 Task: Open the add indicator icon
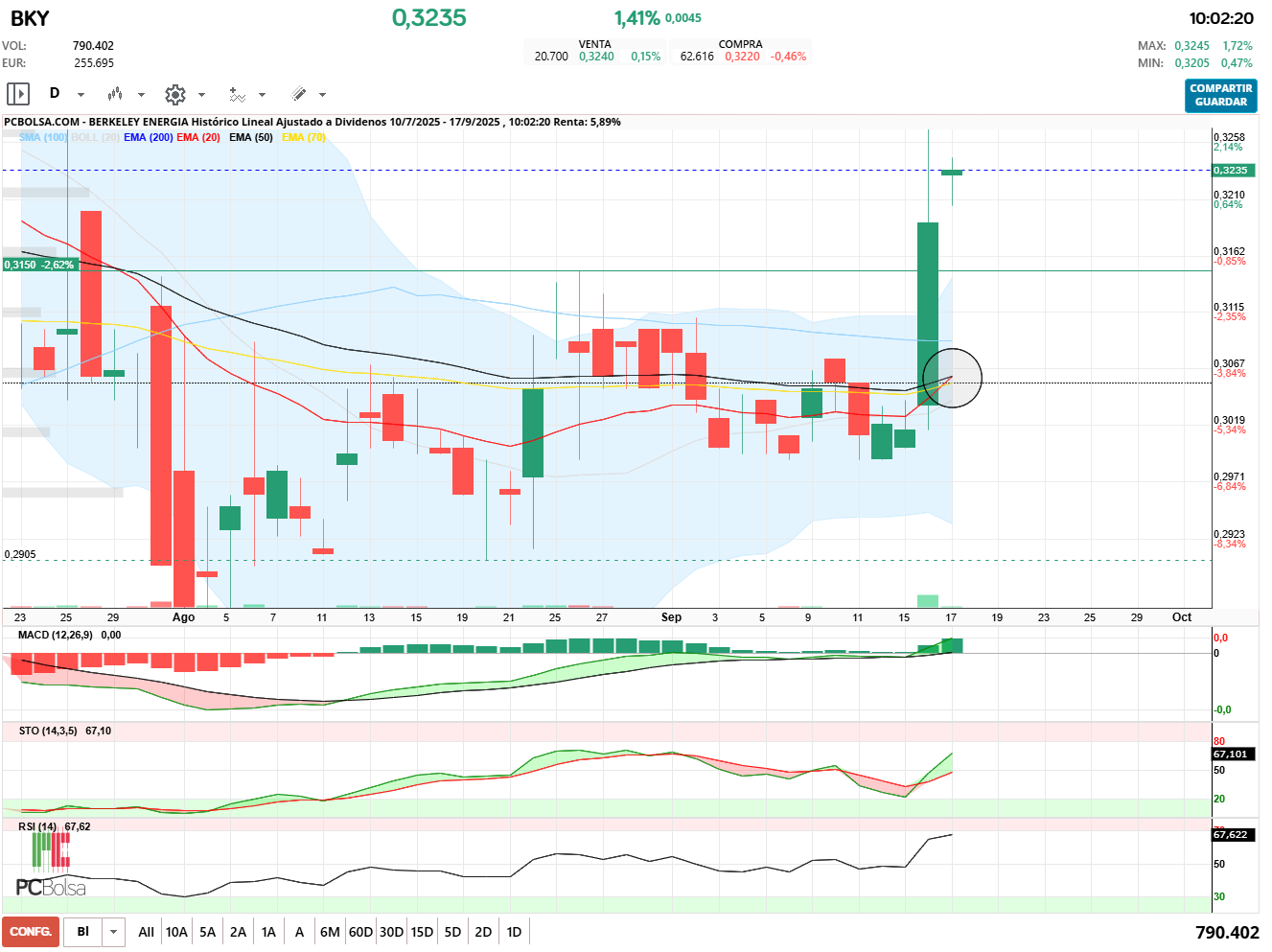tap(237, 94)
